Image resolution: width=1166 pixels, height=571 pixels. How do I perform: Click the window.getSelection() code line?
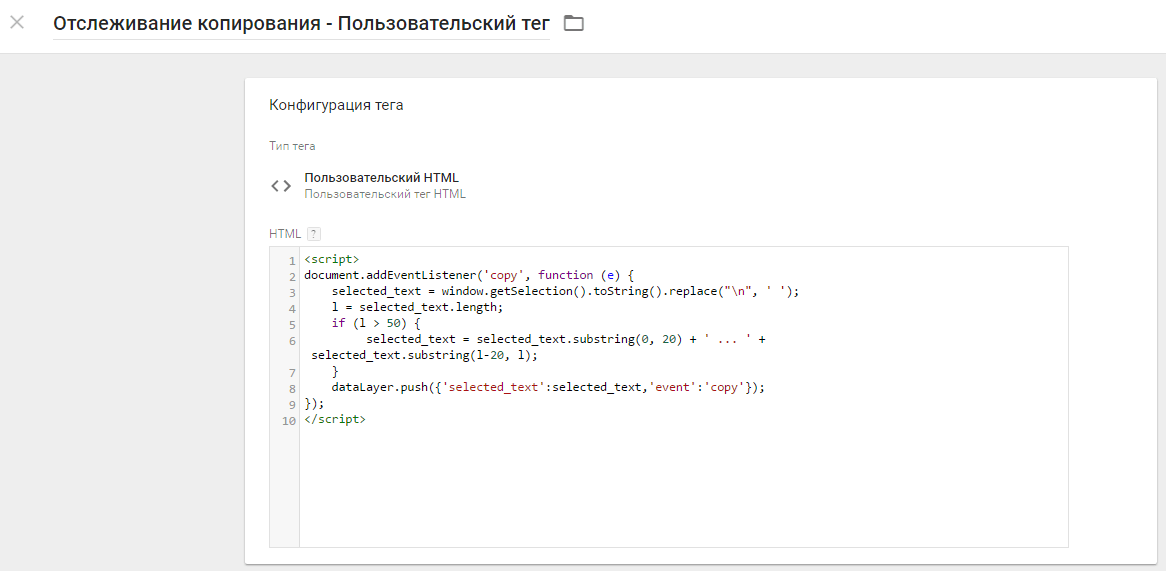pos(565,291)
